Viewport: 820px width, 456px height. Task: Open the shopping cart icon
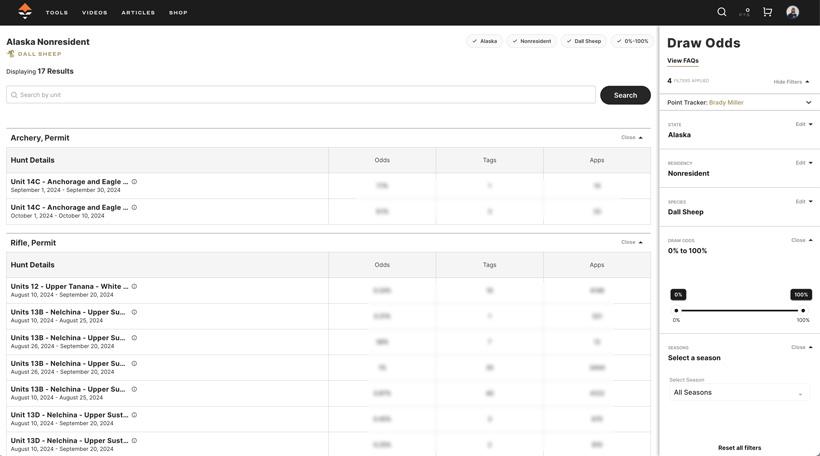(x=767, y=12)
